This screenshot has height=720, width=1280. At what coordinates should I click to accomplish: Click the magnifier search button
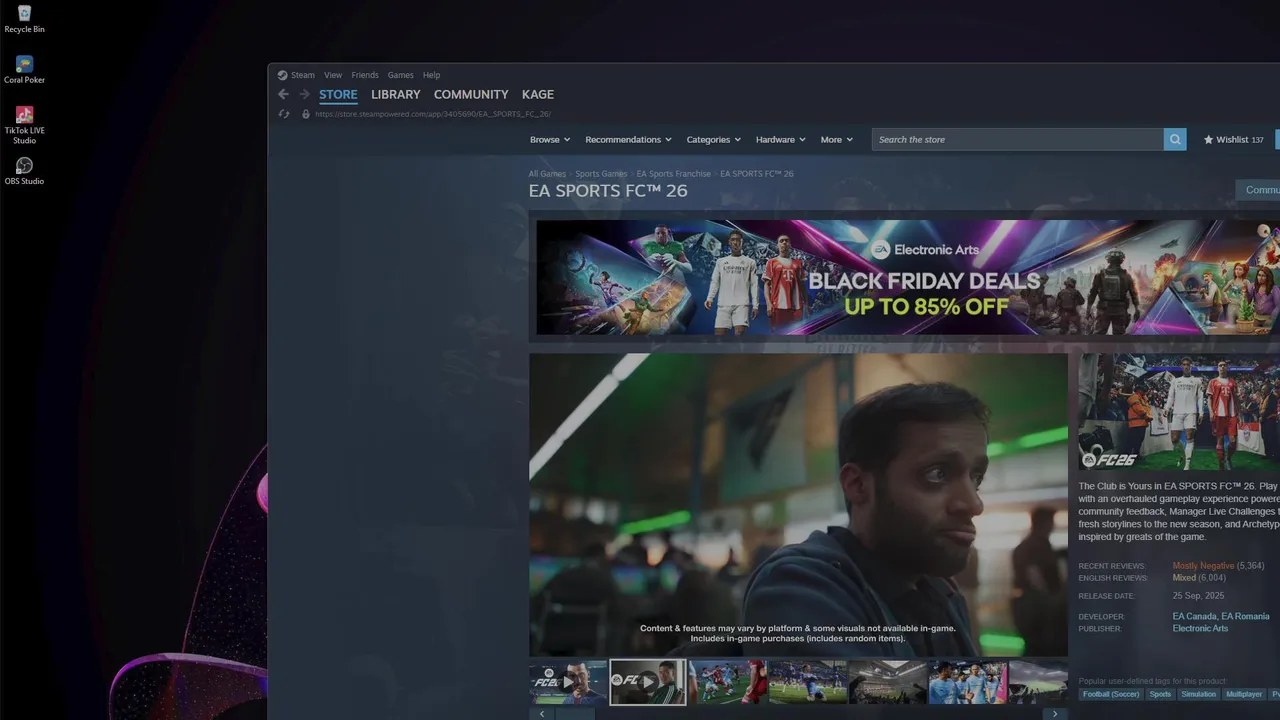point(1175,140)
